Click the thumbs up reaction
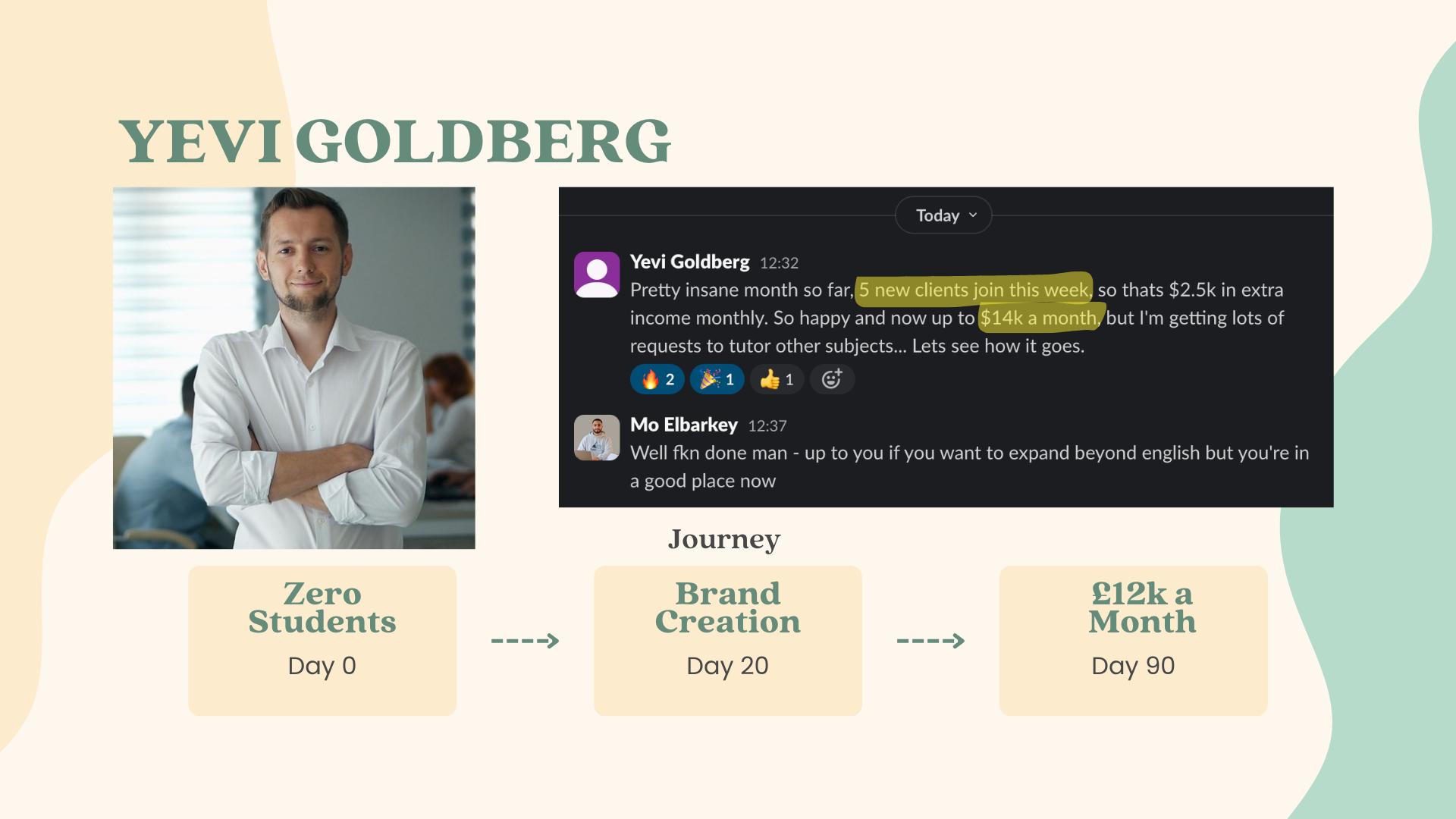 777,379
